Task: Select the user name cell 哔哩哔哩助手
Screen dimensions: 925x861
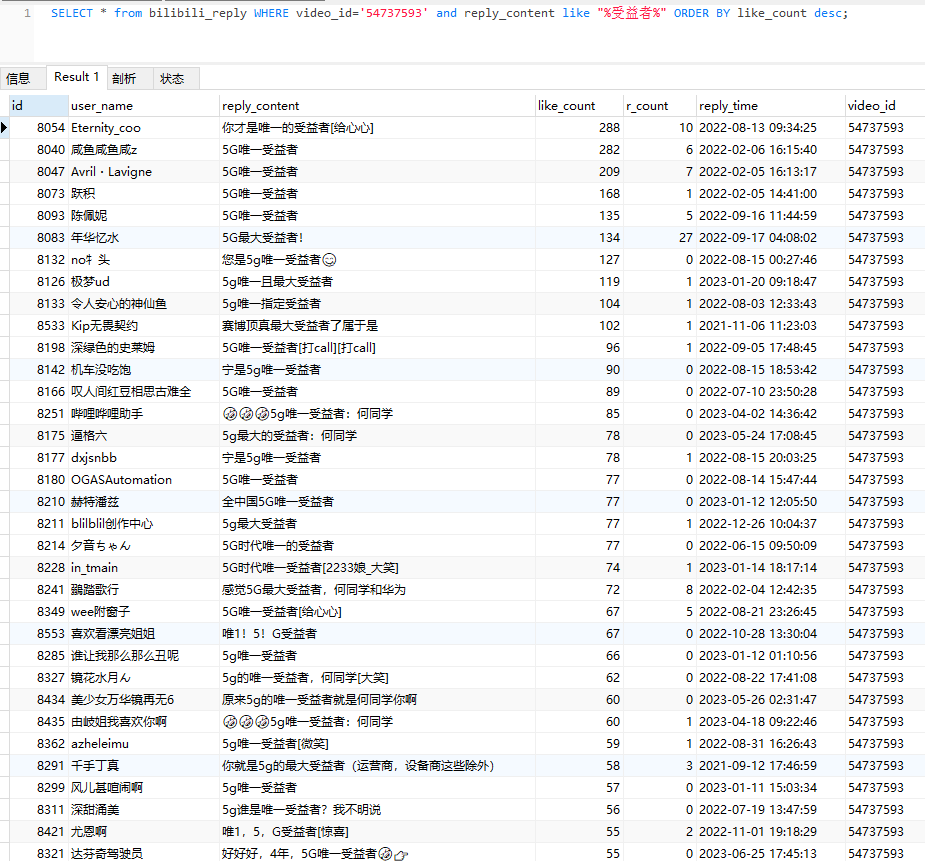Action: 144,413
